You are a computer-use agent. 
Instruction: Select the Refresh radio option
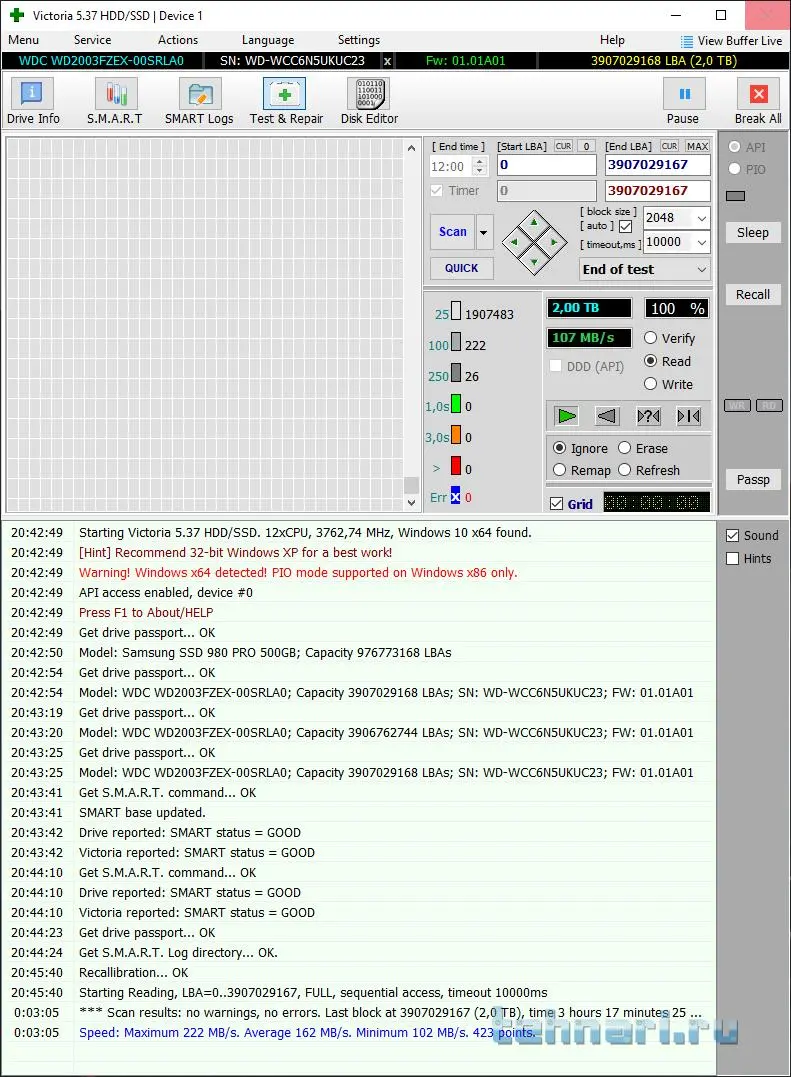[624, 470]
